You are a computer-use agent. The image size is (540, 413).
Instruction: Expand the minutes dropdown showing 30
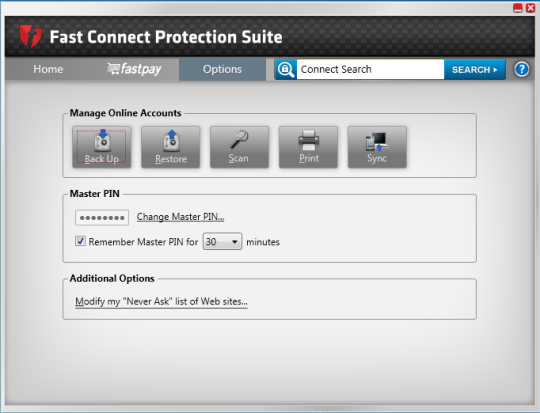(x=222, y=241)
